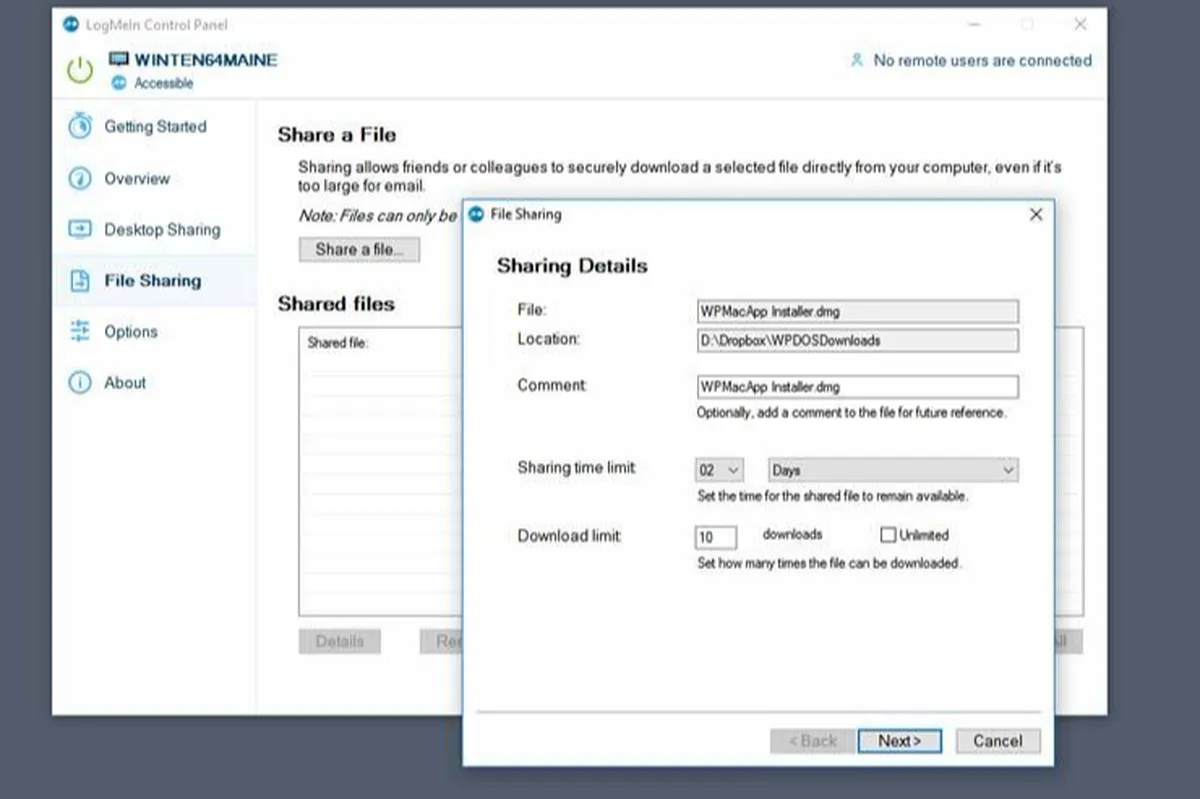The image size is (1200, 799).
Task: Go to the Getting Started section
Action: [x=155, y=127]
